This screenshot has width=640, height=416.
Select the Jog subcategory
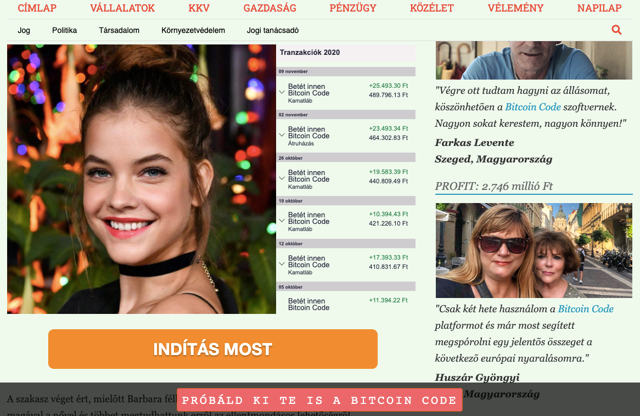[24, 30]
